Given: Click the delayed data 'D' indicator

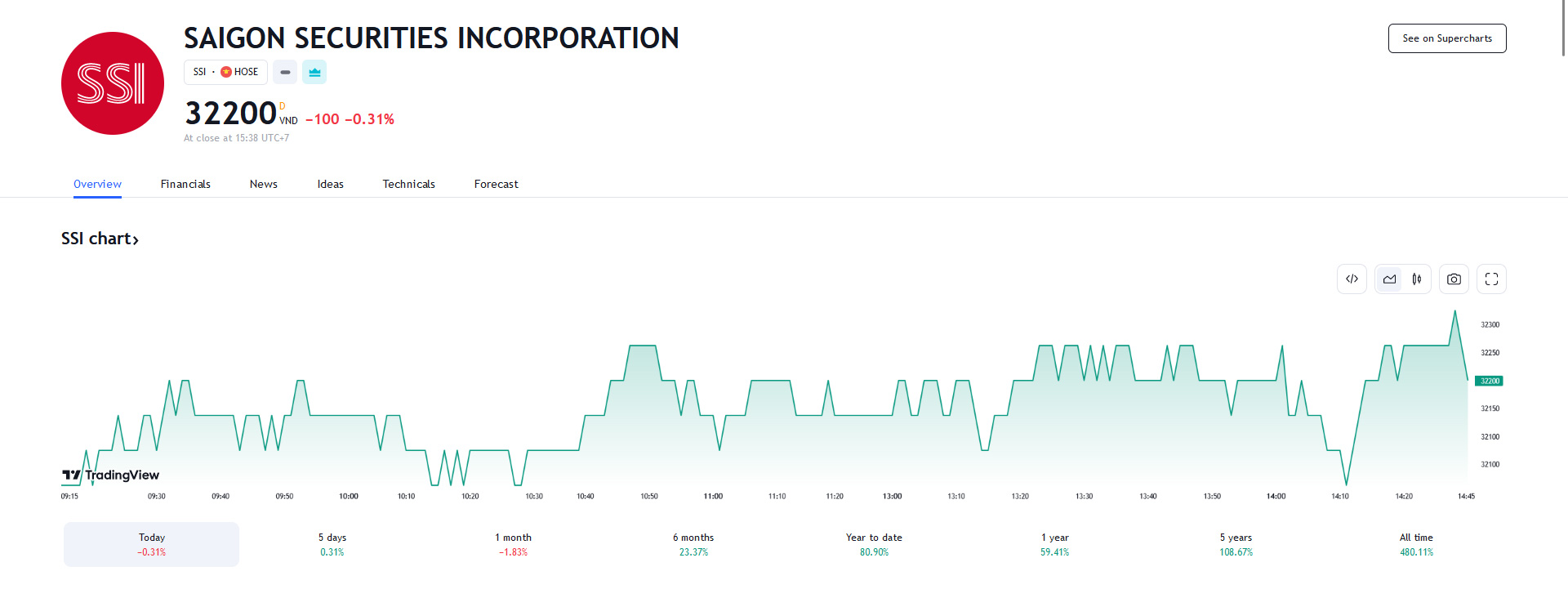Looking at the screenshot, I should (283, 106).
